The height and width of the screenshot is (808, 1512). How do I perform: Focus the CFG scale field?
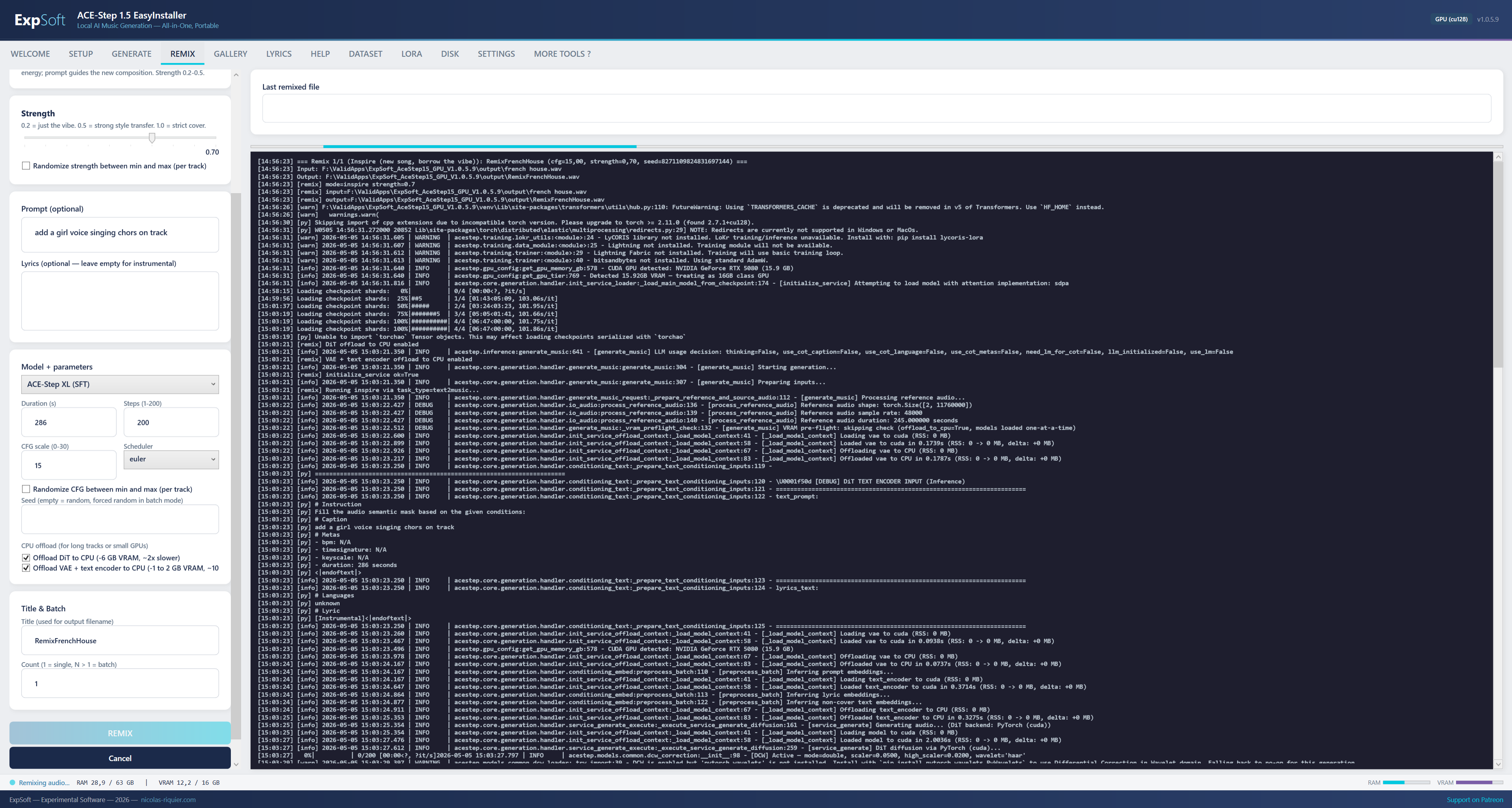pyautogui.click(x=69, y=465)
